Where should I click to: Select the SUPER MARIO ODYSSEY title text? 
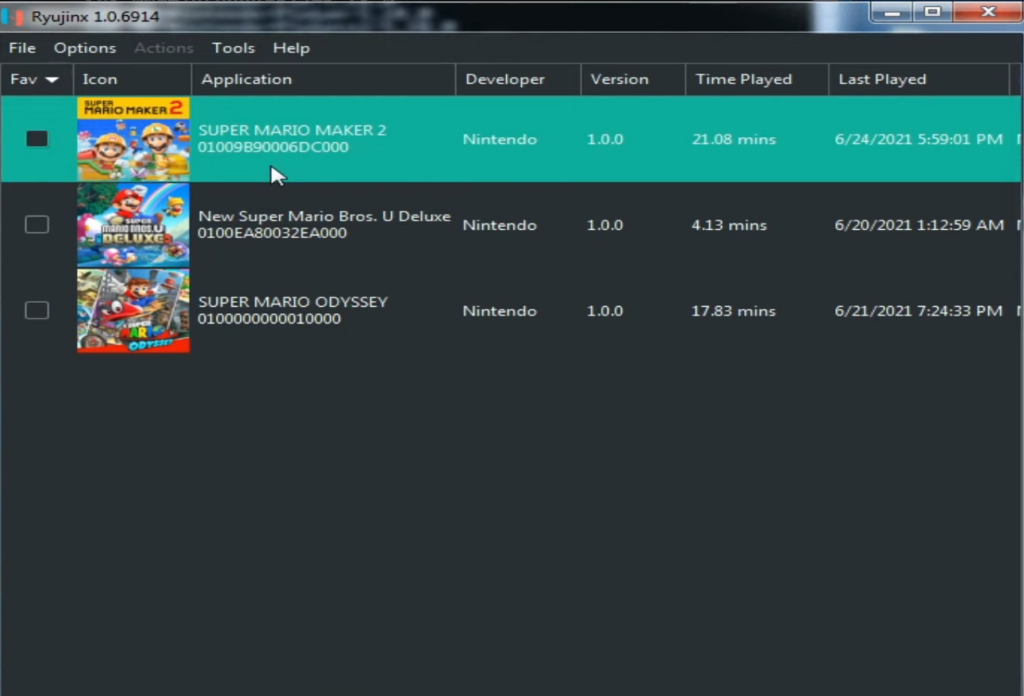coord(293,302)
